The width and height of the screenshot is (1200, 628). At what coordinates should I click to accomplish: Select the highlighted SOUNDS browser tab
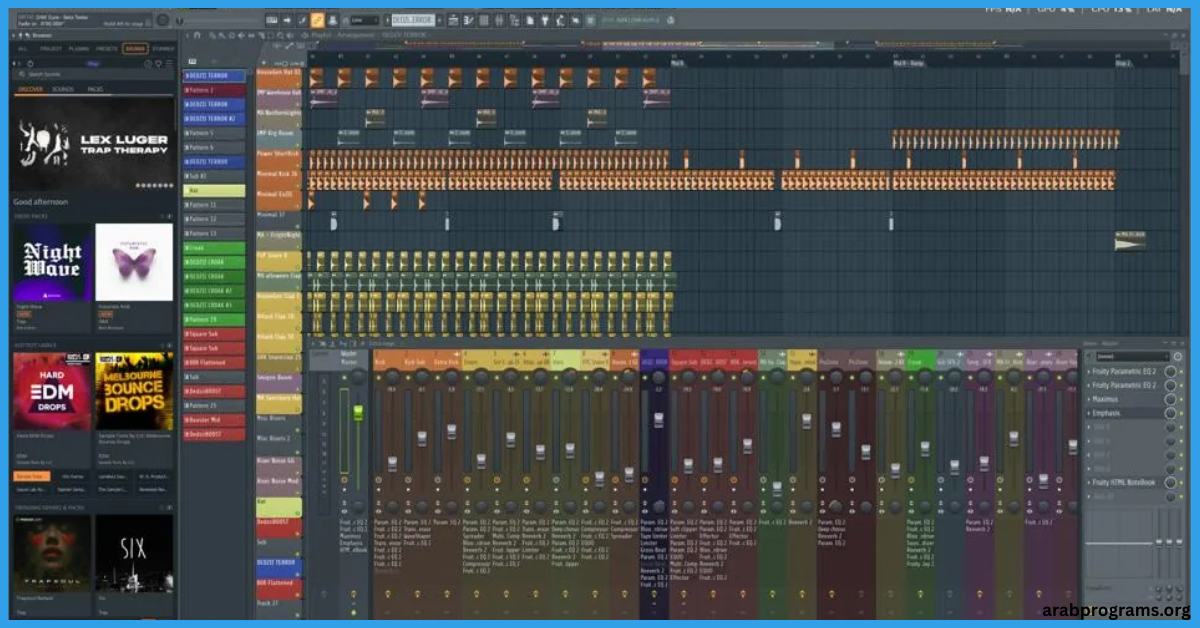135,48
